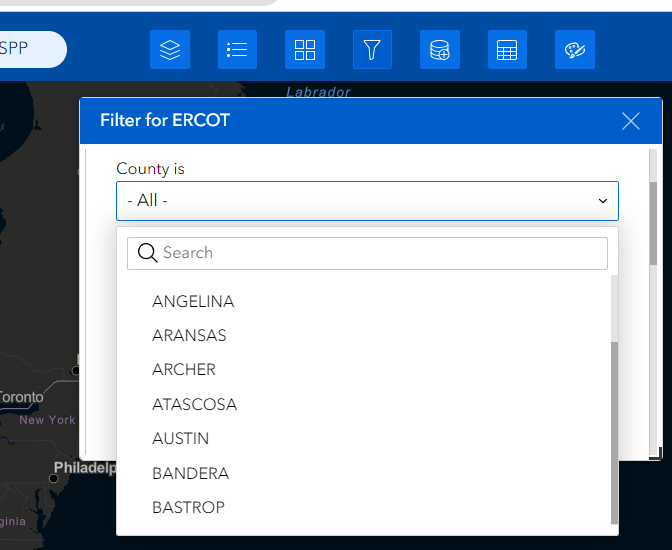
Task: Close the Filter for ERCOT panel
Action: pyautogui.click(x=630, y=121)
